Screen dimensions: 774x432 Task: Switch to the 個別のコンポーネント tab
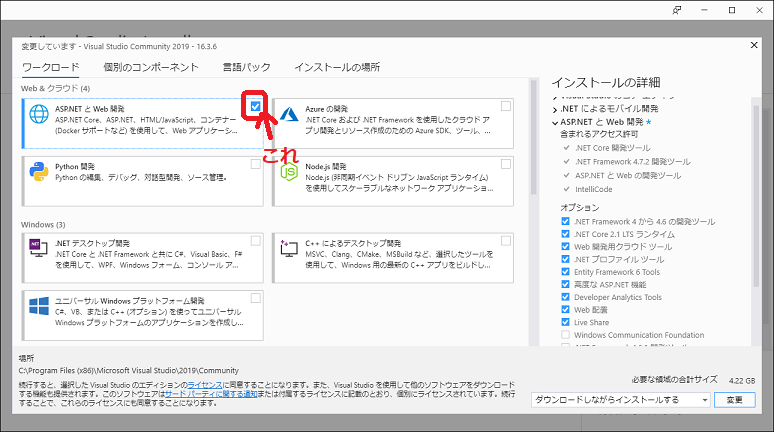pyautogui.click(x=151, y=67)
